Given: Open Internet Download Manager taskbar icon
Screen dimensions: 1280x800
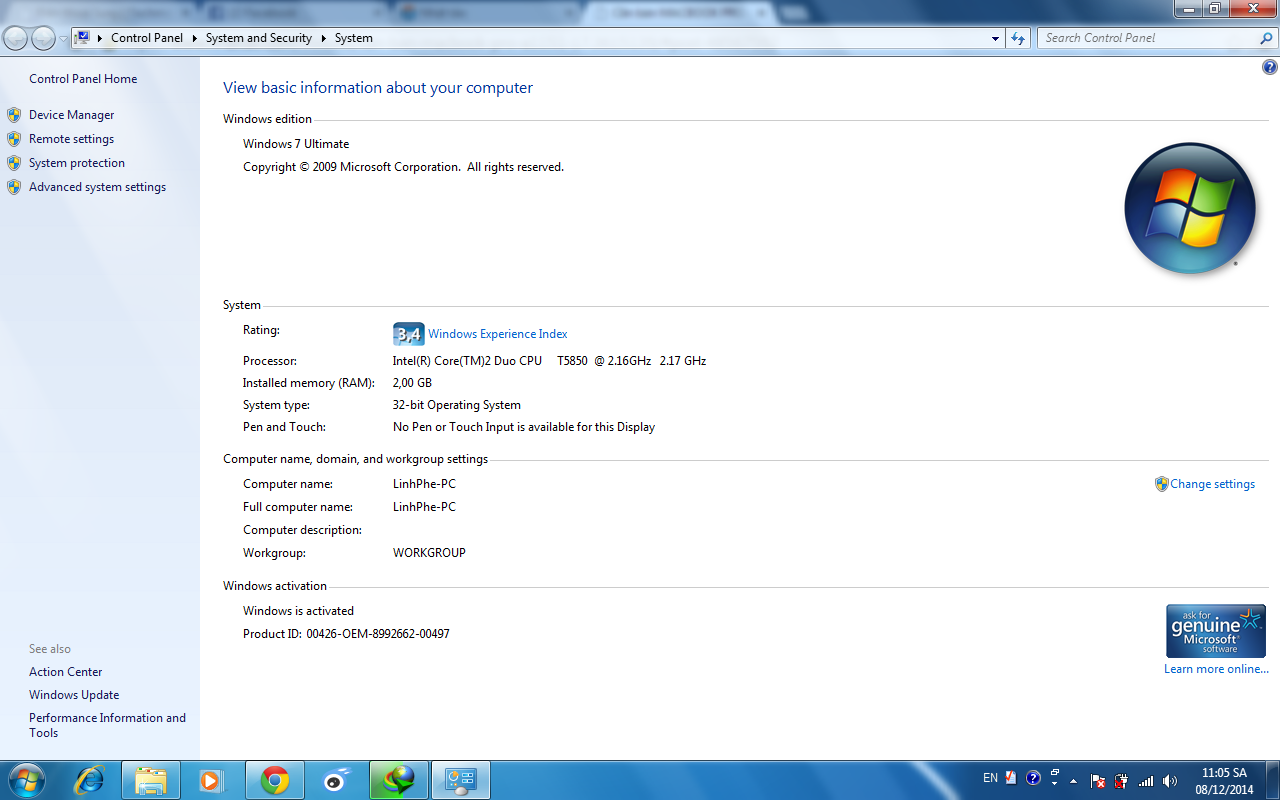Looking at the screenshot, I should click(399, 780).
